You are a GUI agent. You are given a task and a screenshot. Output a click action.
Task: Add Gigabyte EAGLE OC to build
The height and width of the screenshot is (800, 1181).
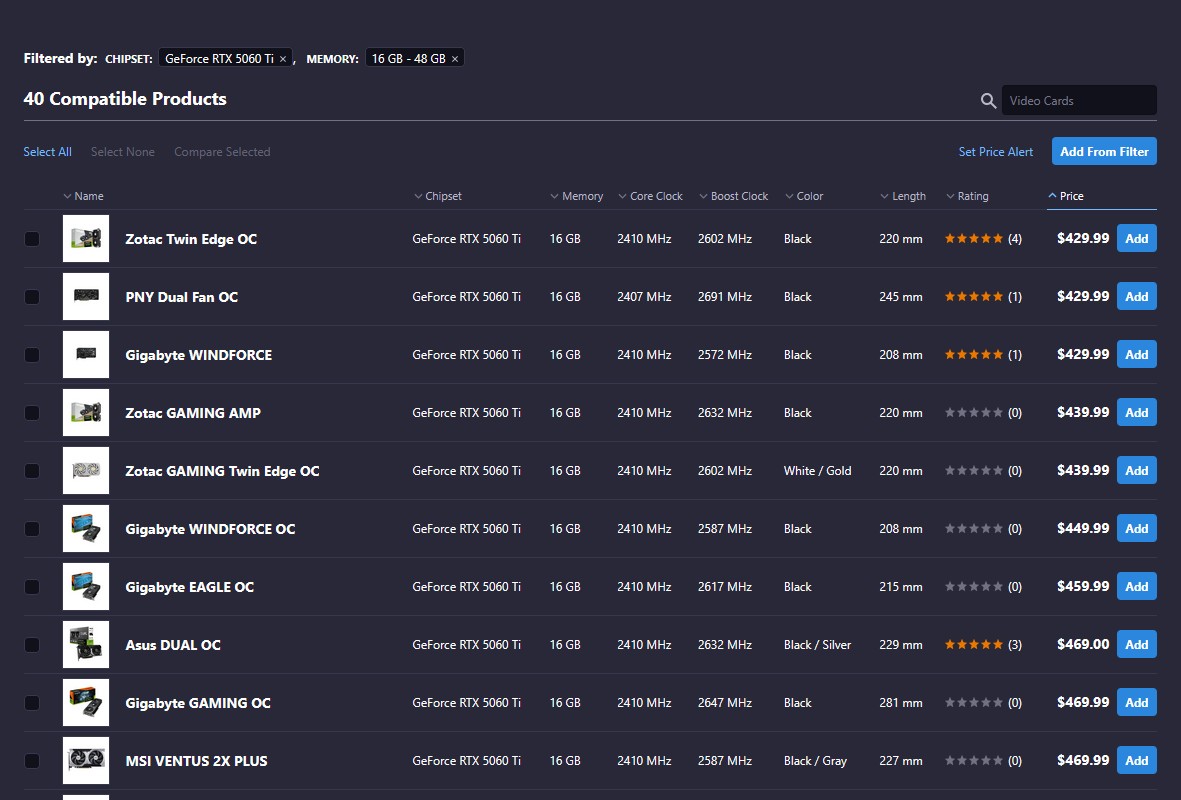[1137, 587]
